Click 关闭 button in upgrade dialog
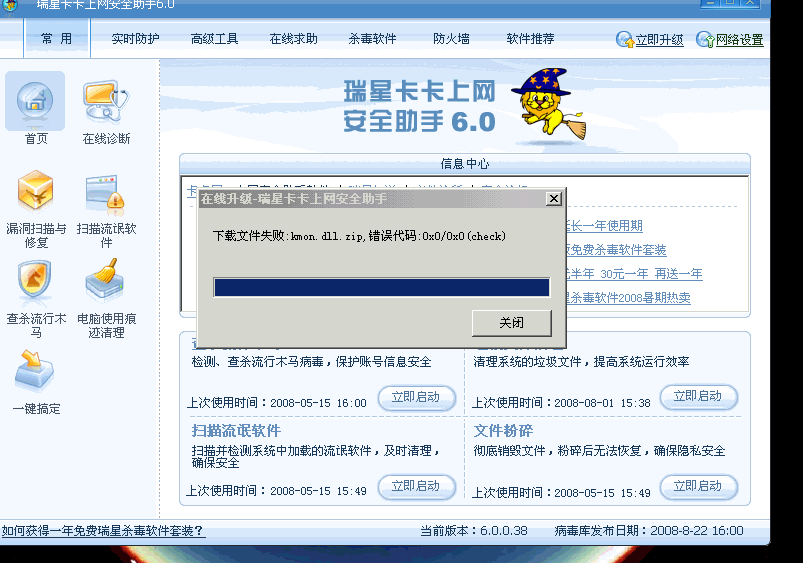803x563 pixels. (x=512, y=323)
